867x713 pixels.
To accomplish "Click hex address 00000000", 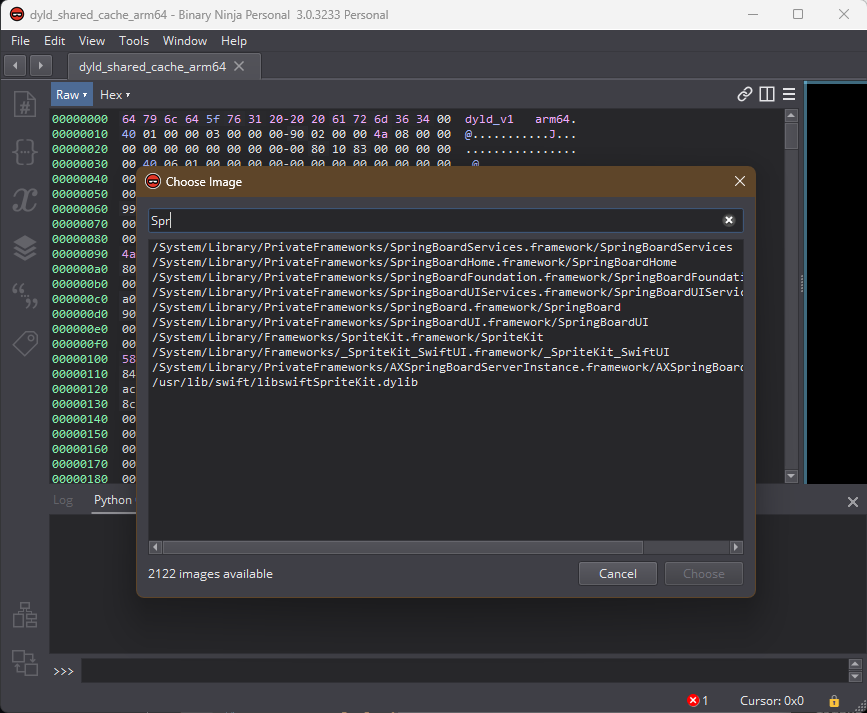I will (80, 119).
